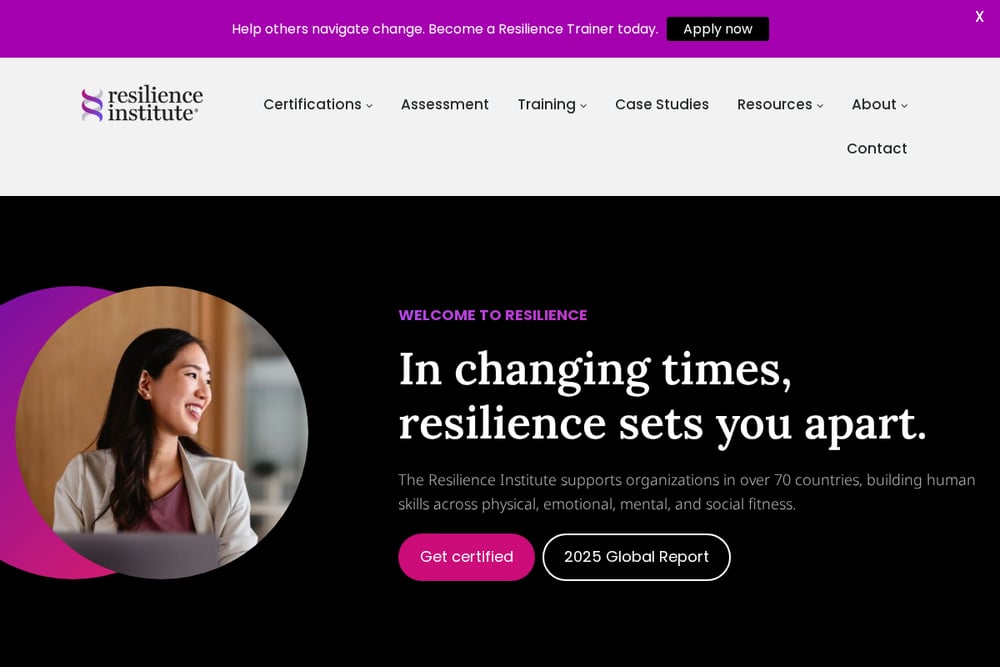Click the Resources menu label
1000x667 pixels.
[775, 104]
